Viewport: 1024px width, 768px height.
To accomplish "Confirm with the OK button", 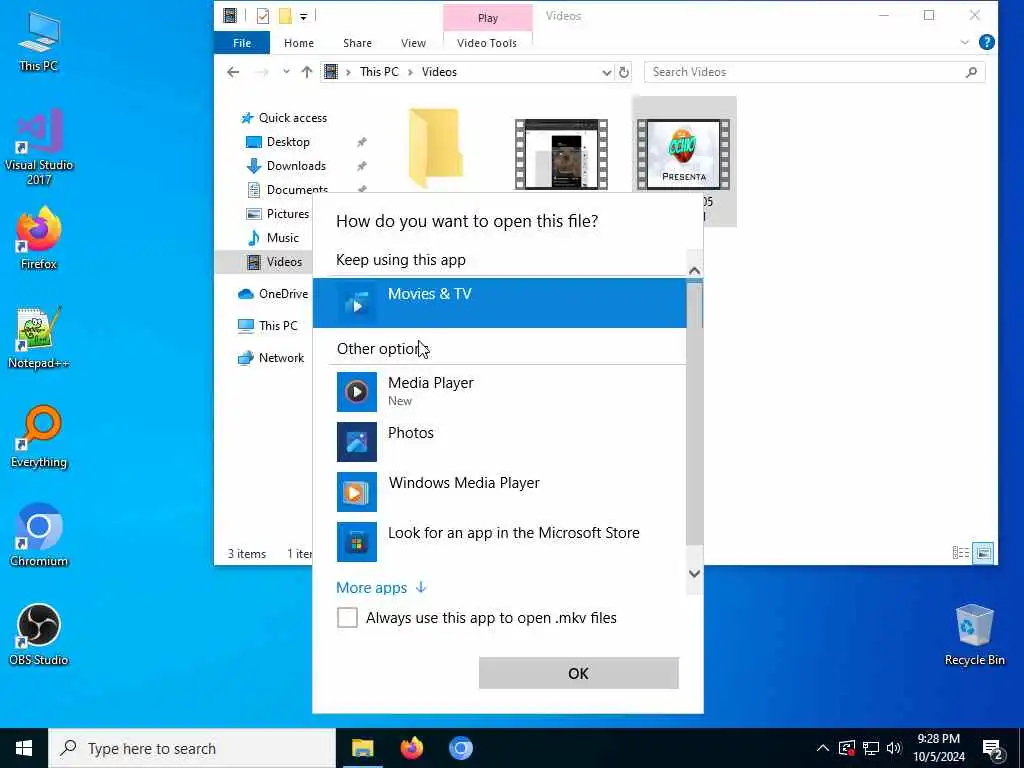I will (579, 673).
